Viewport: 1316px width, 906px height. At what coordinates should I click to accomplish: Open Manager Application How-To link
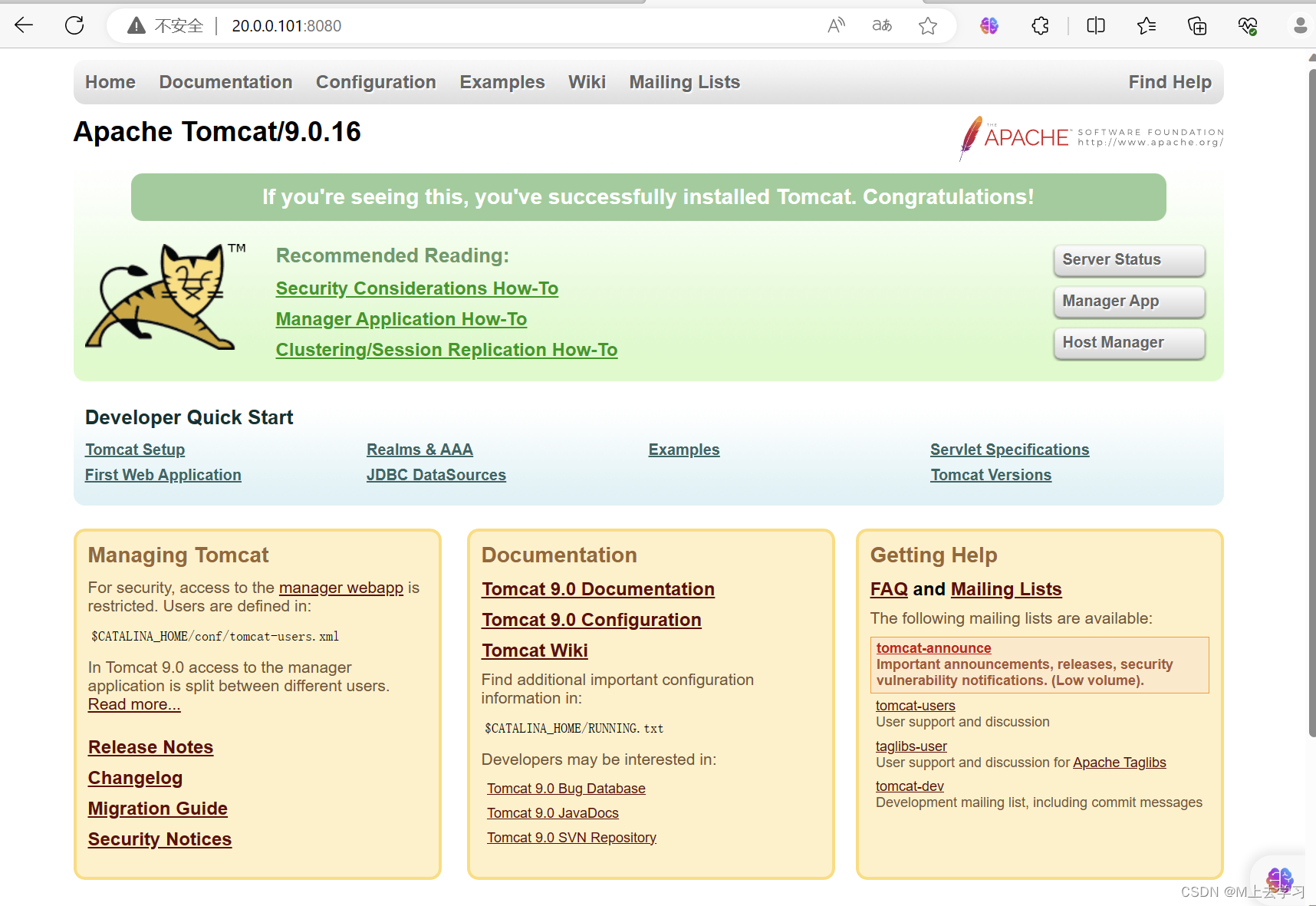[401, 319]
